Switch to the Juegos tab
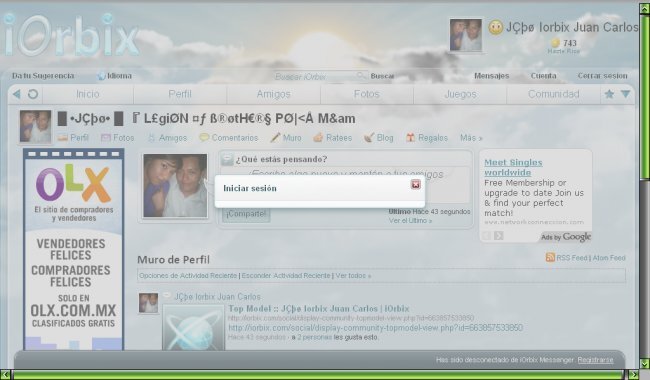Viewport: 650px width, 380px height. (x=460, y=94)
